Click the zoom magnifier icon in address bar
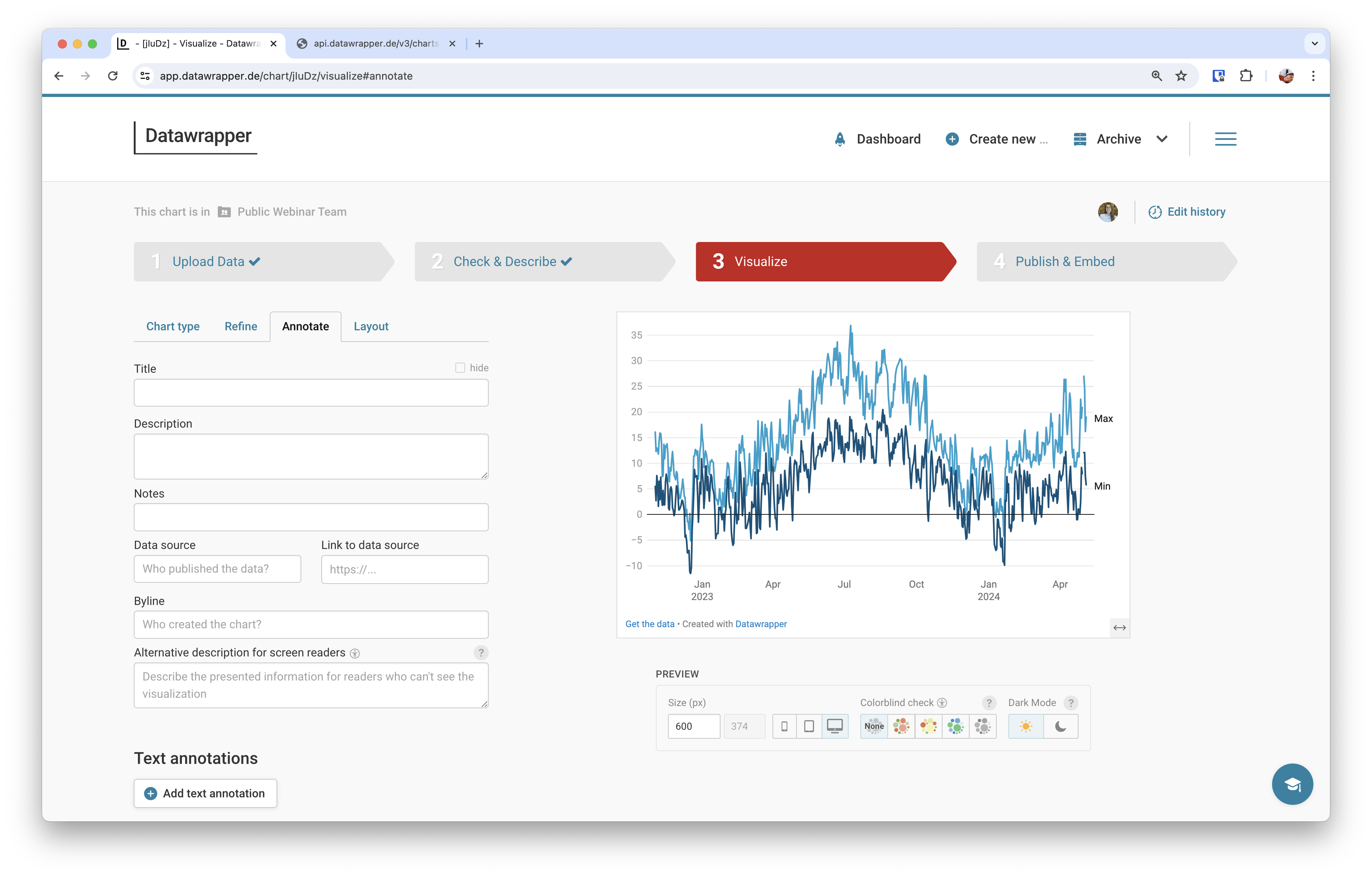The width and height of the screenshot is (1372, 877). point(1157,76)
